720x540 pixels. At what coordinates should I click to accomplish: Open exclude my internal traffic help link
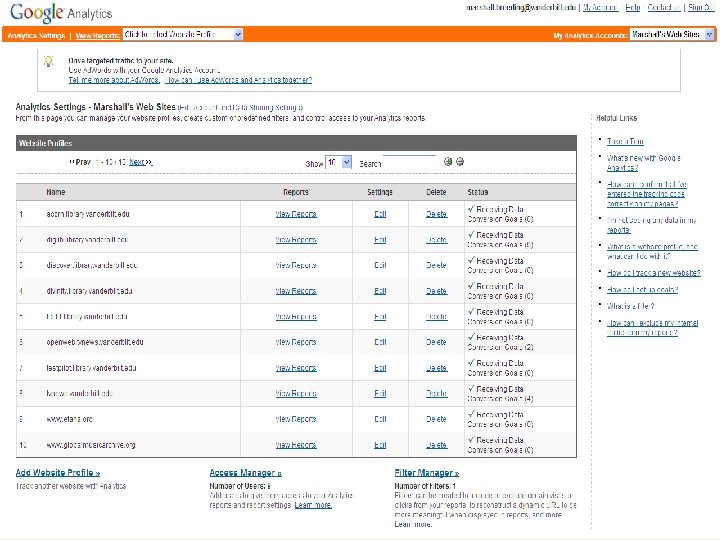[652, 328]
